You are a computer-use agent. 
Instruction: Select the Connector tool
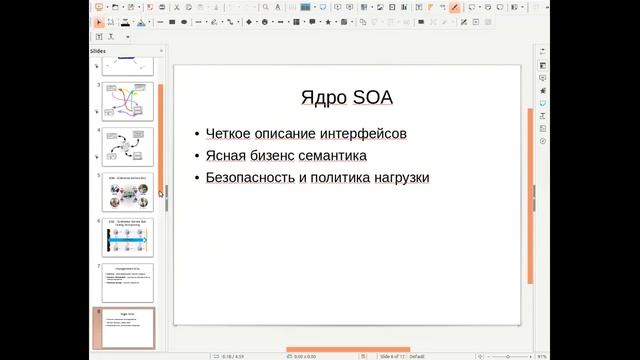click(230, 22)
